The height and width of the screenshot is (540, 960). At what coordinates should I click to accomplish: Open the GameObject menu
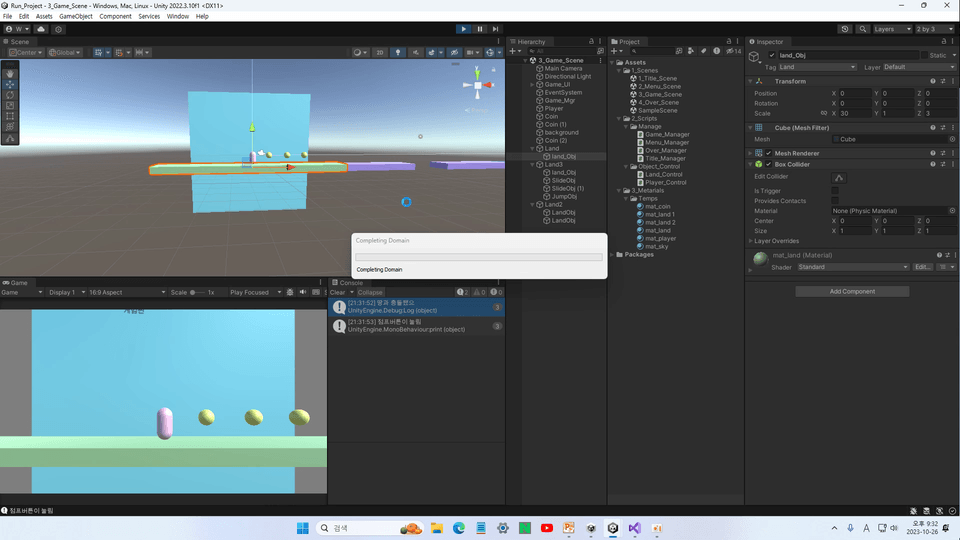coord(75,17)
